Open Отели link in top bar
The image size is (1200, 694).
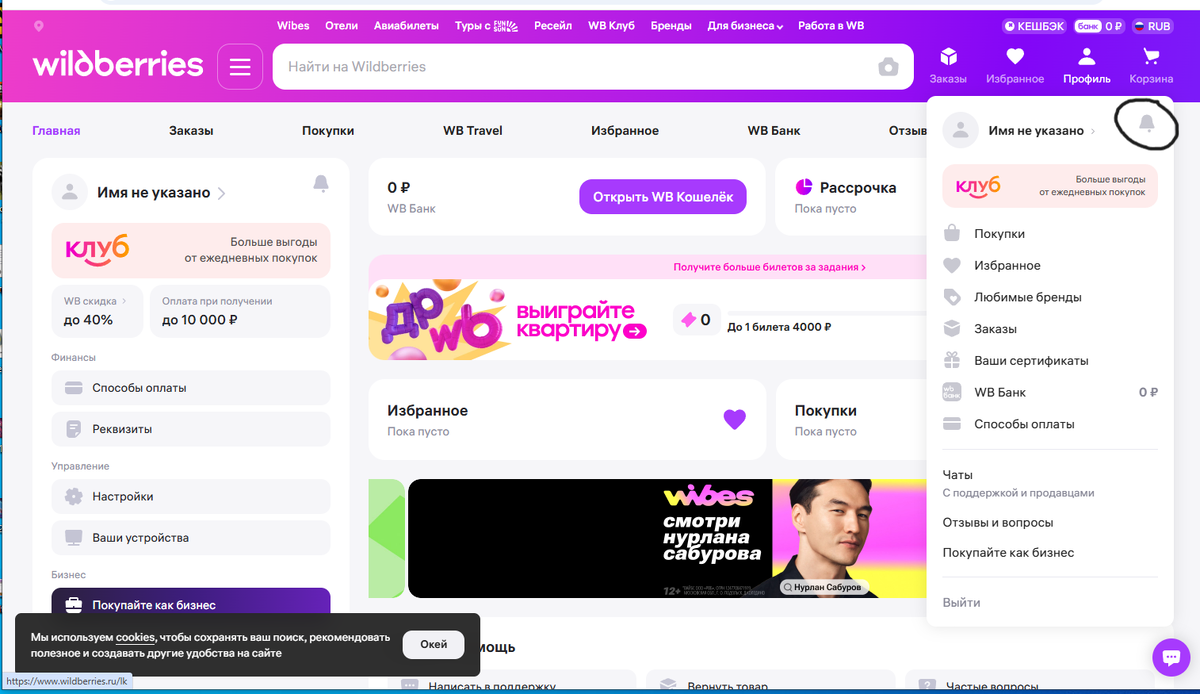[342, 26]
